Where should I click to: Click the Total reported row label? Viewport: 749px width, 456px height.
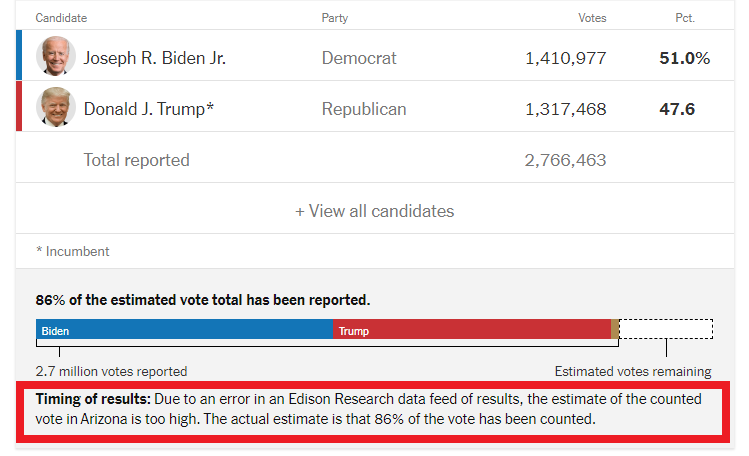point(137,160)
